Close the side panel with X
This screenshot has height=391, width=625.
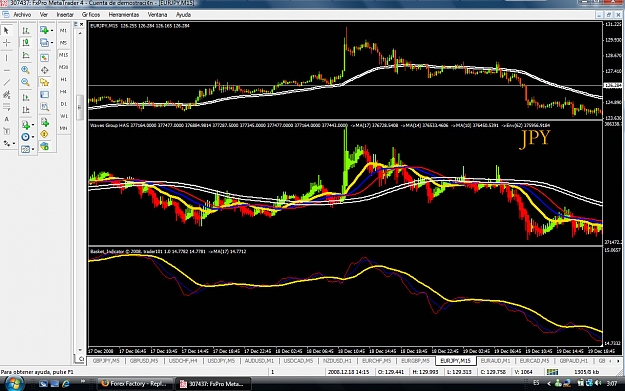[x=81, y=24]
